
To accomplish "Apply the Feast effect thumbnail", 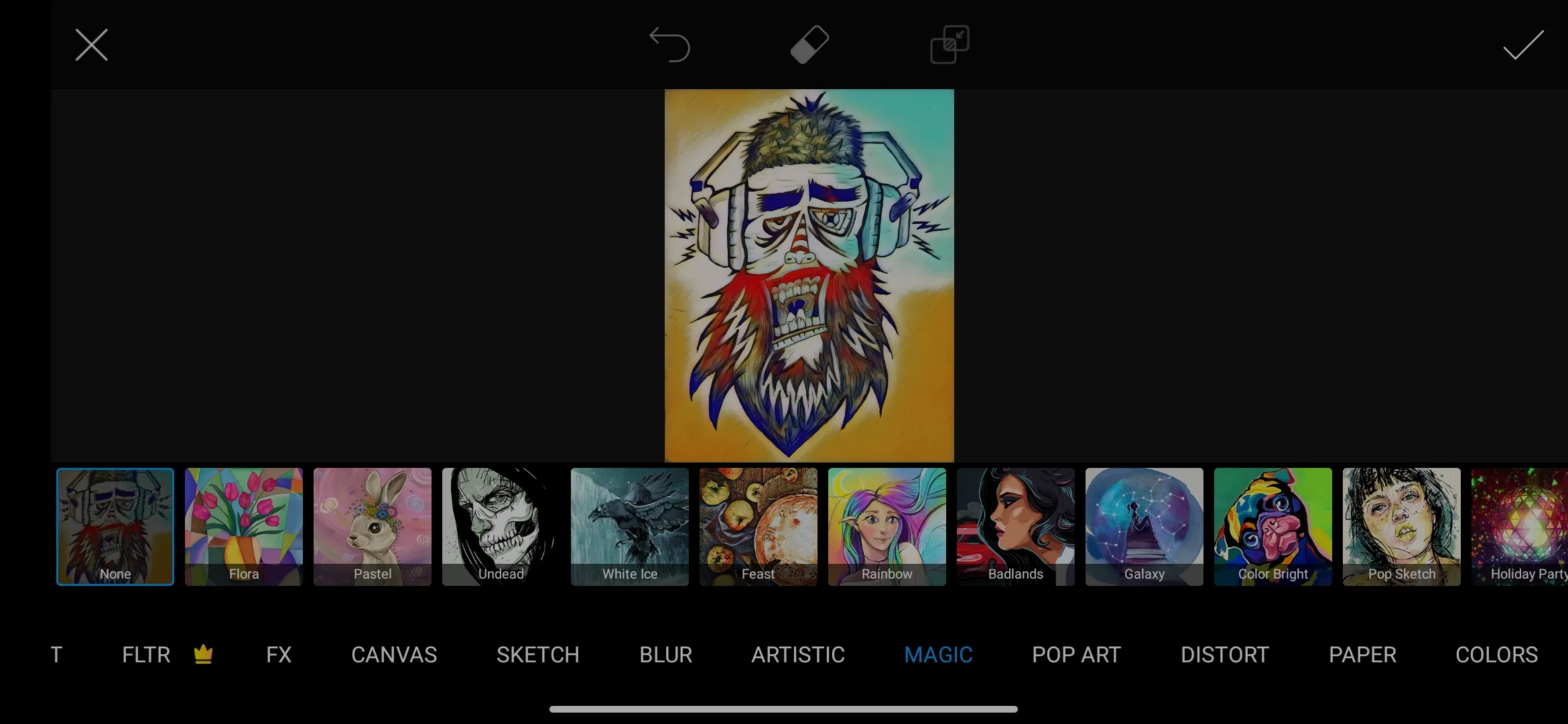I will 759,526.
